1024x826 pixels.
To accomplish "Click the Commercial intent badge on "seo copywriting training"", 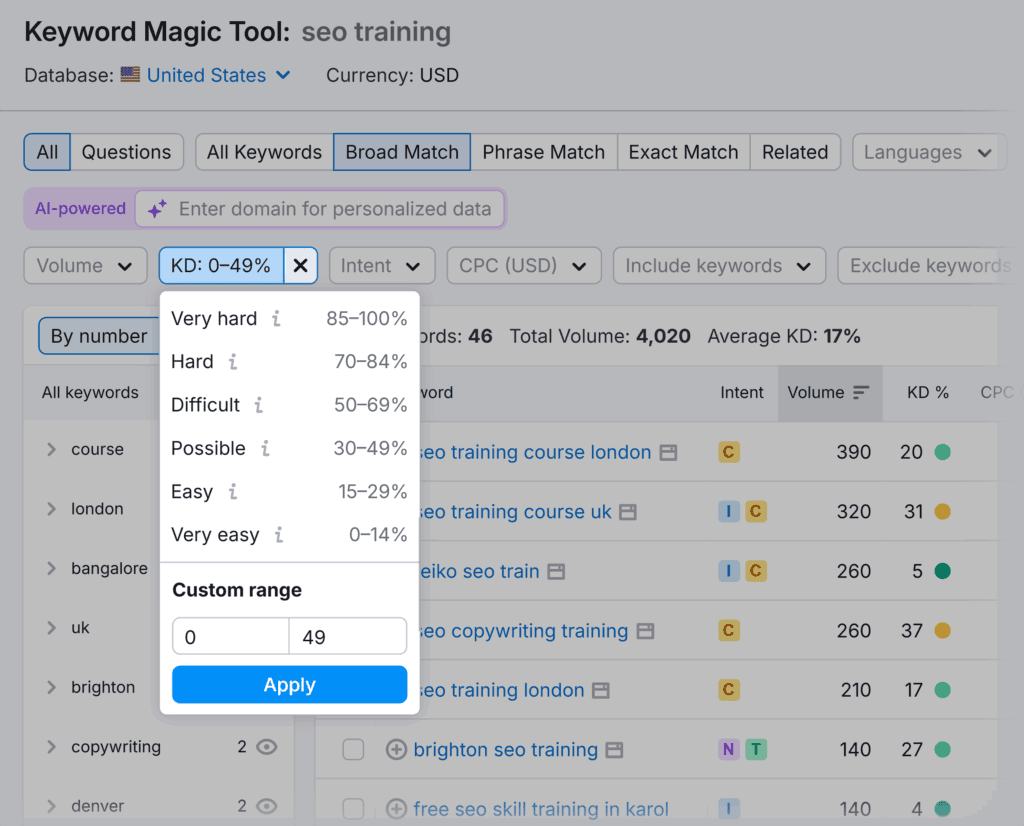I will [x=728, y=631].
